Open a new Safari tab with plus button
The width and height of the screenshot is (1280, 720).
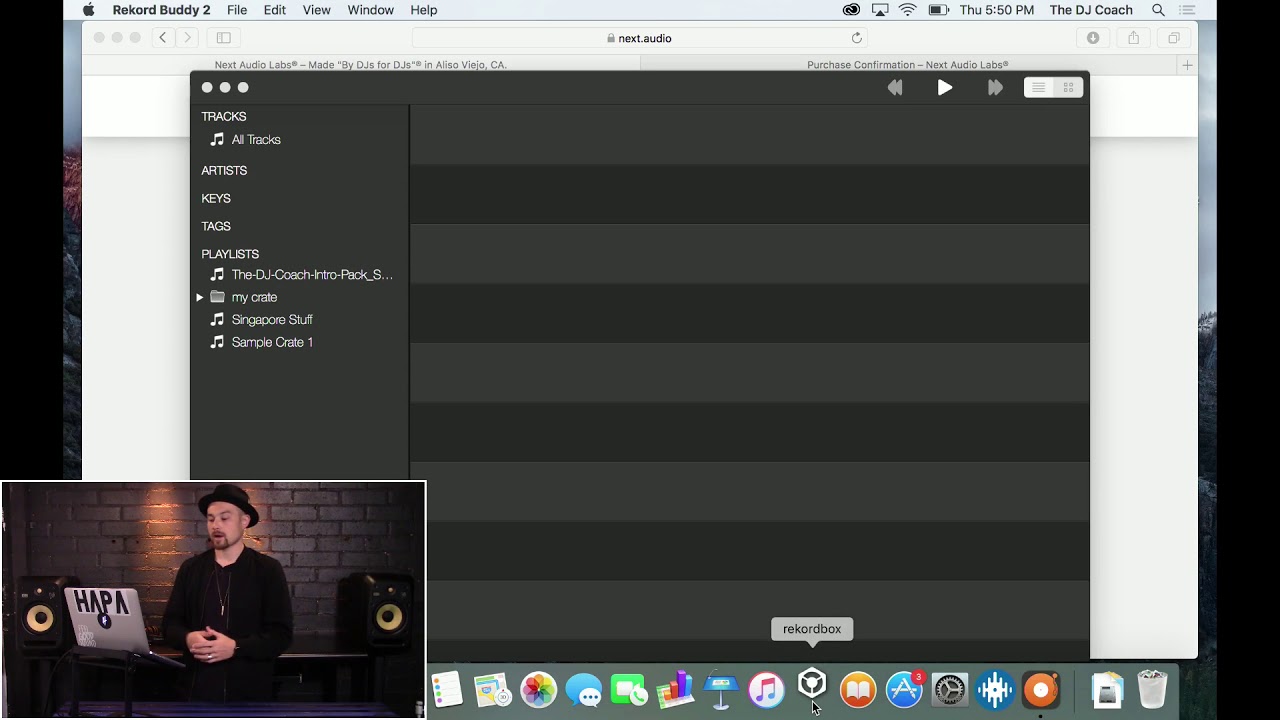(x=1187, y=65)
